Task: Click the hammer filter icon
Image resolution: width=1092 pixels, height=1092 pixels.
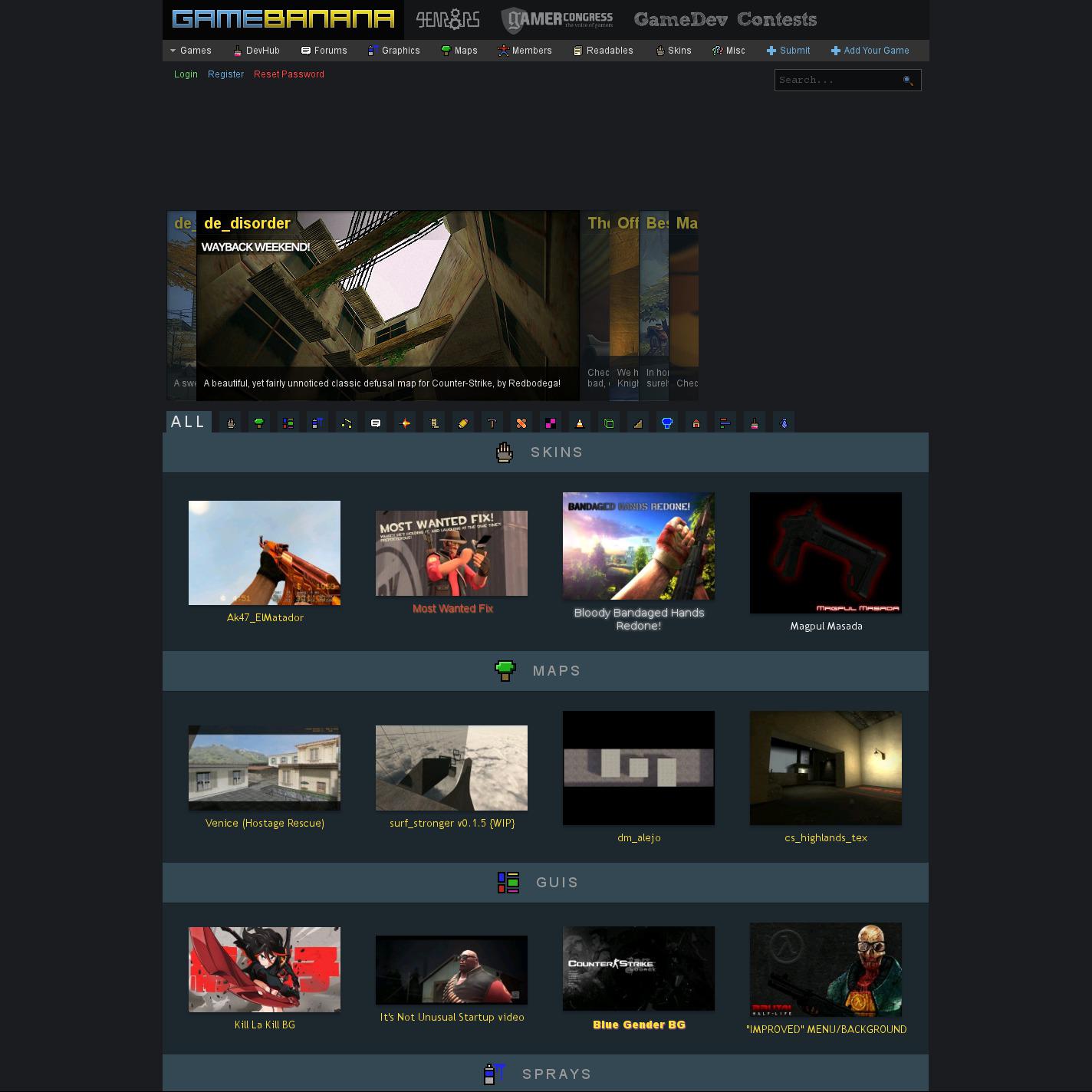Action: point(492,423)
